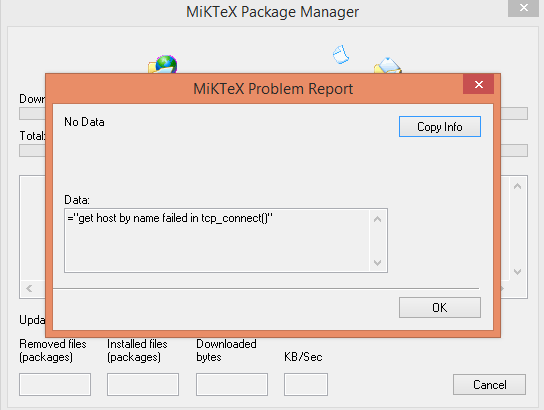Click the flying paper sheet icon
The image size is (544, 410).
pos(341,54)
